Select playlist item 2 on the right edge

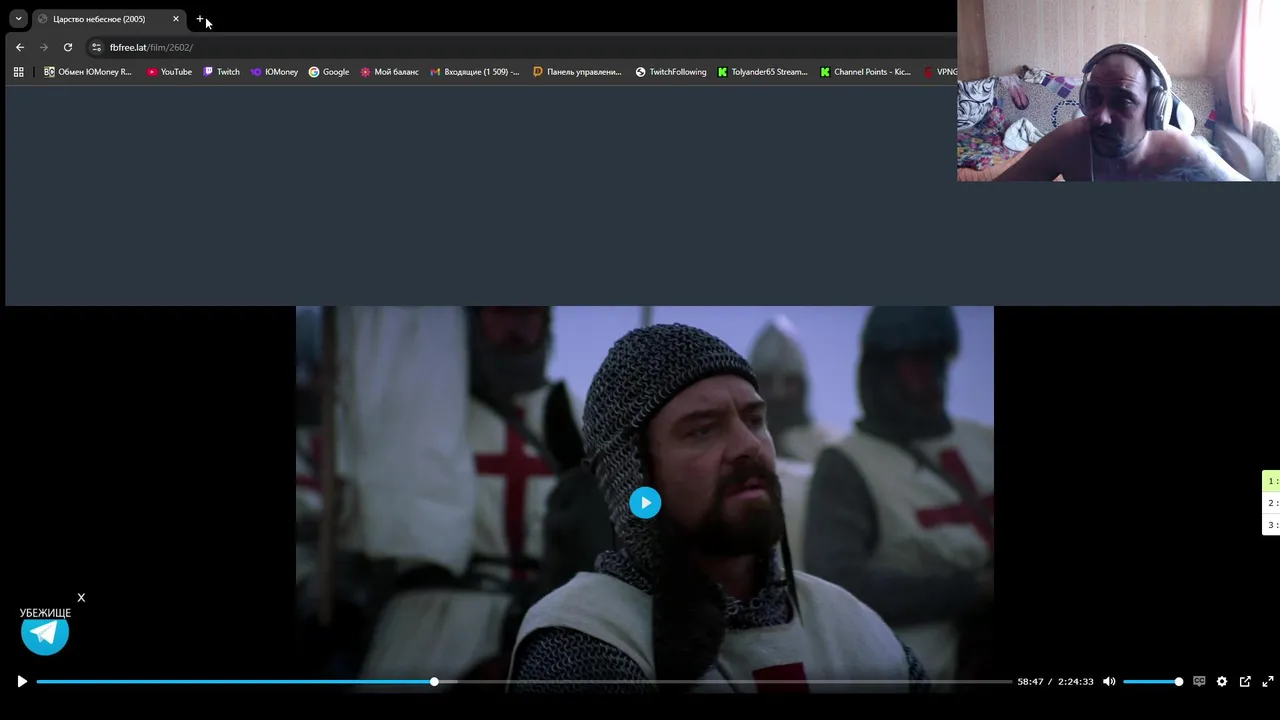pyautogui.click(x=1272, y=503)
